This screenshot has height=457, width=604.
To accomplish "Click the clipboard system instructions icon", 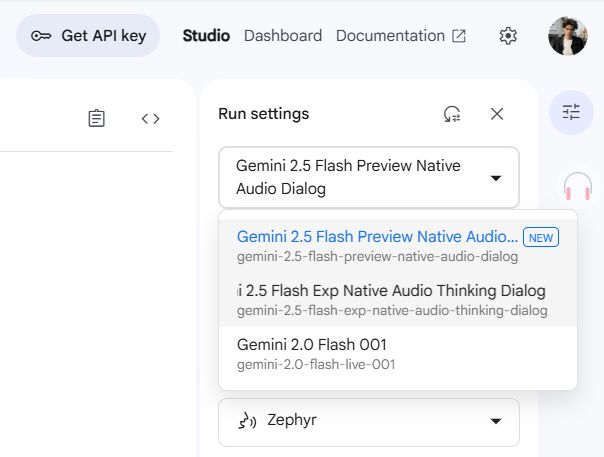I will tap(96, 118).
